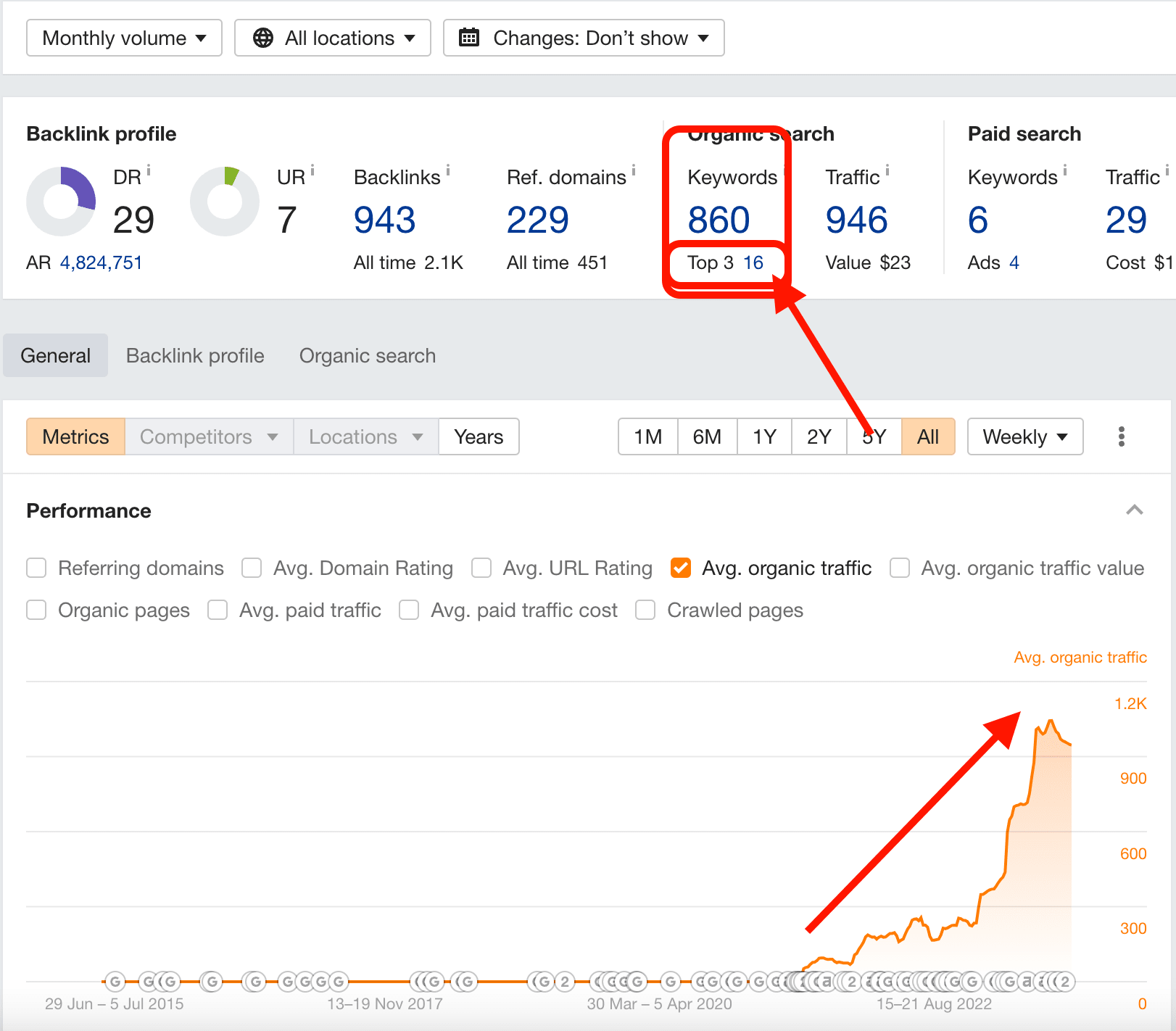
Task: Open the All locations dropdown
Action: (x=333, y=38)
